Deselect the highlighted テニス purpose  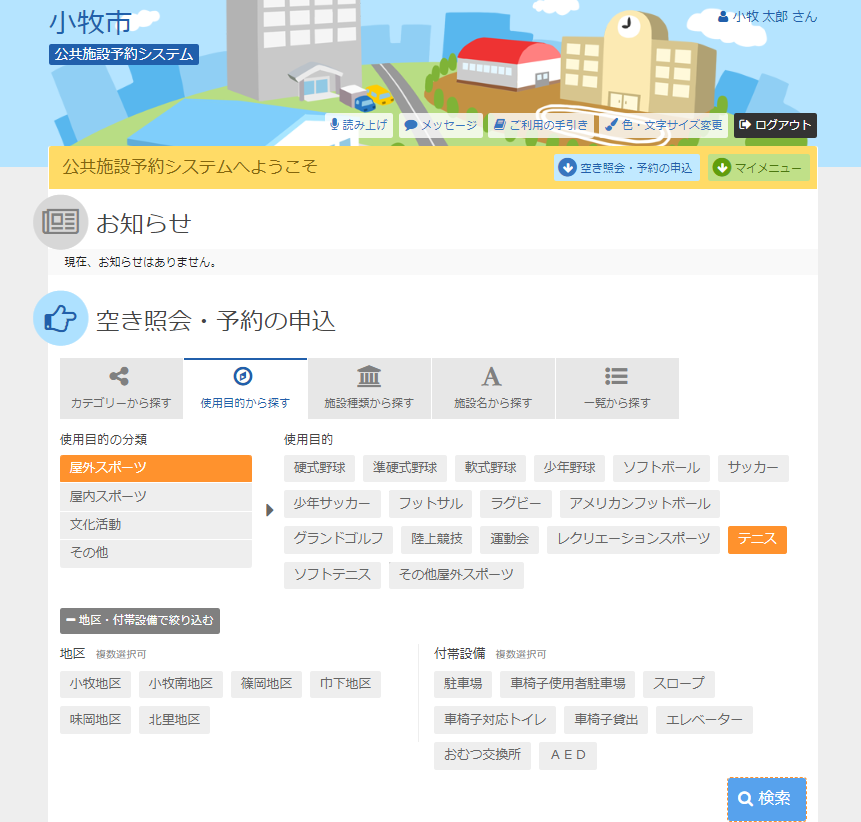(x=757, y=538)
